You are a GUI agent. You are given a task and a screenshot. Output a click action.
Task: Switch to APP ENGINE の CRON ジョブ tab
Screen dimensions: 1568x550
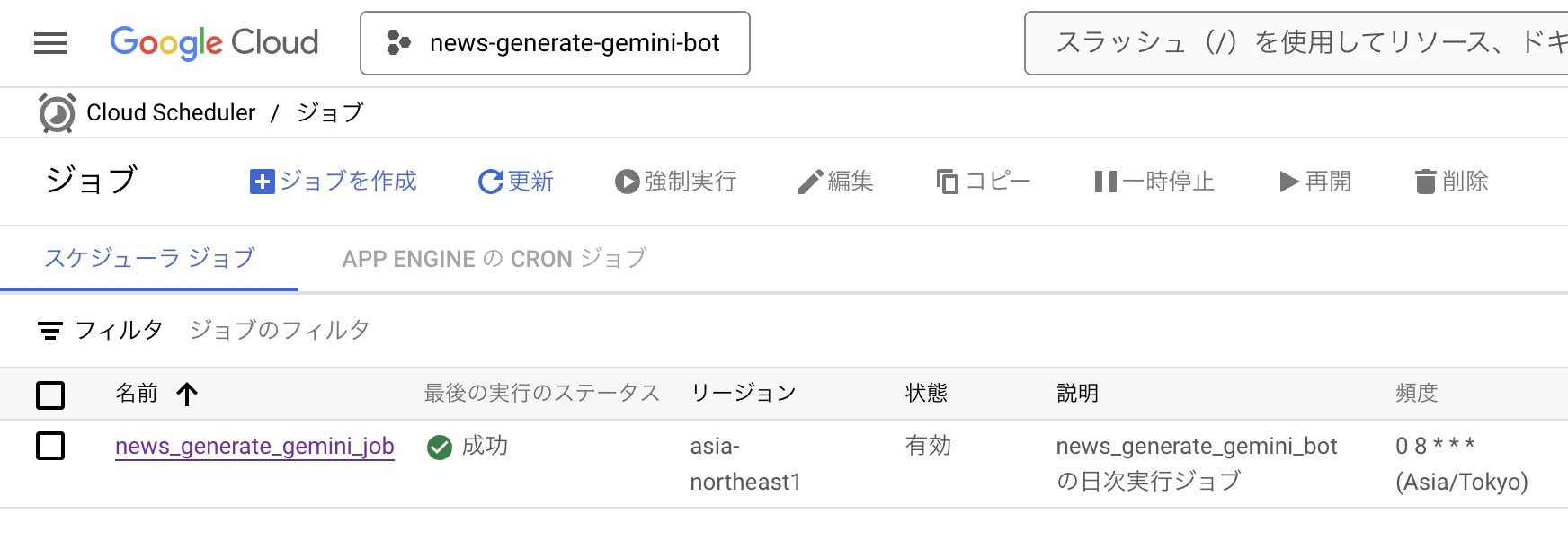point(494,259)
